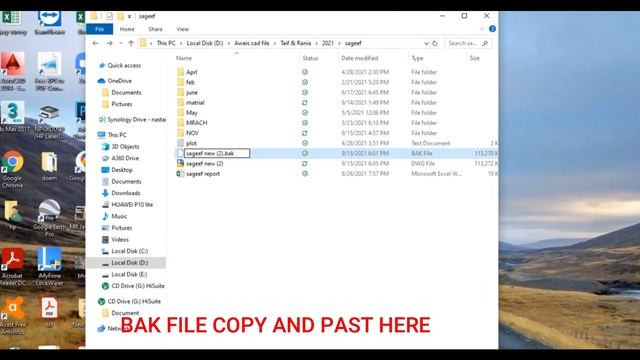Open Google Chrome desktop shortcut

tap(12, 169)
